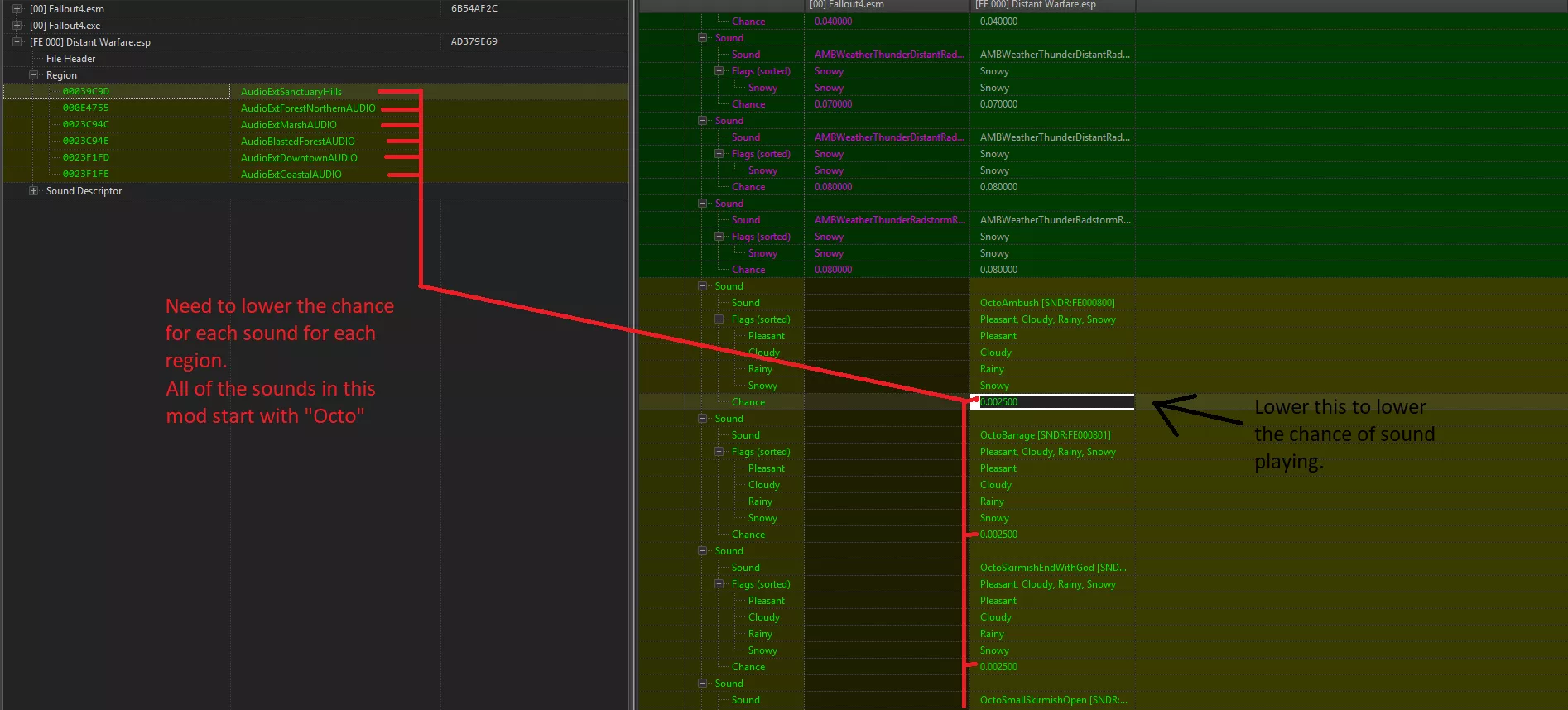Click AMBWeatherThunderRadstormR in the Distant Warfare.esp column
Viewport: 1568px width, 710px height.
(x=1055, y=220)
